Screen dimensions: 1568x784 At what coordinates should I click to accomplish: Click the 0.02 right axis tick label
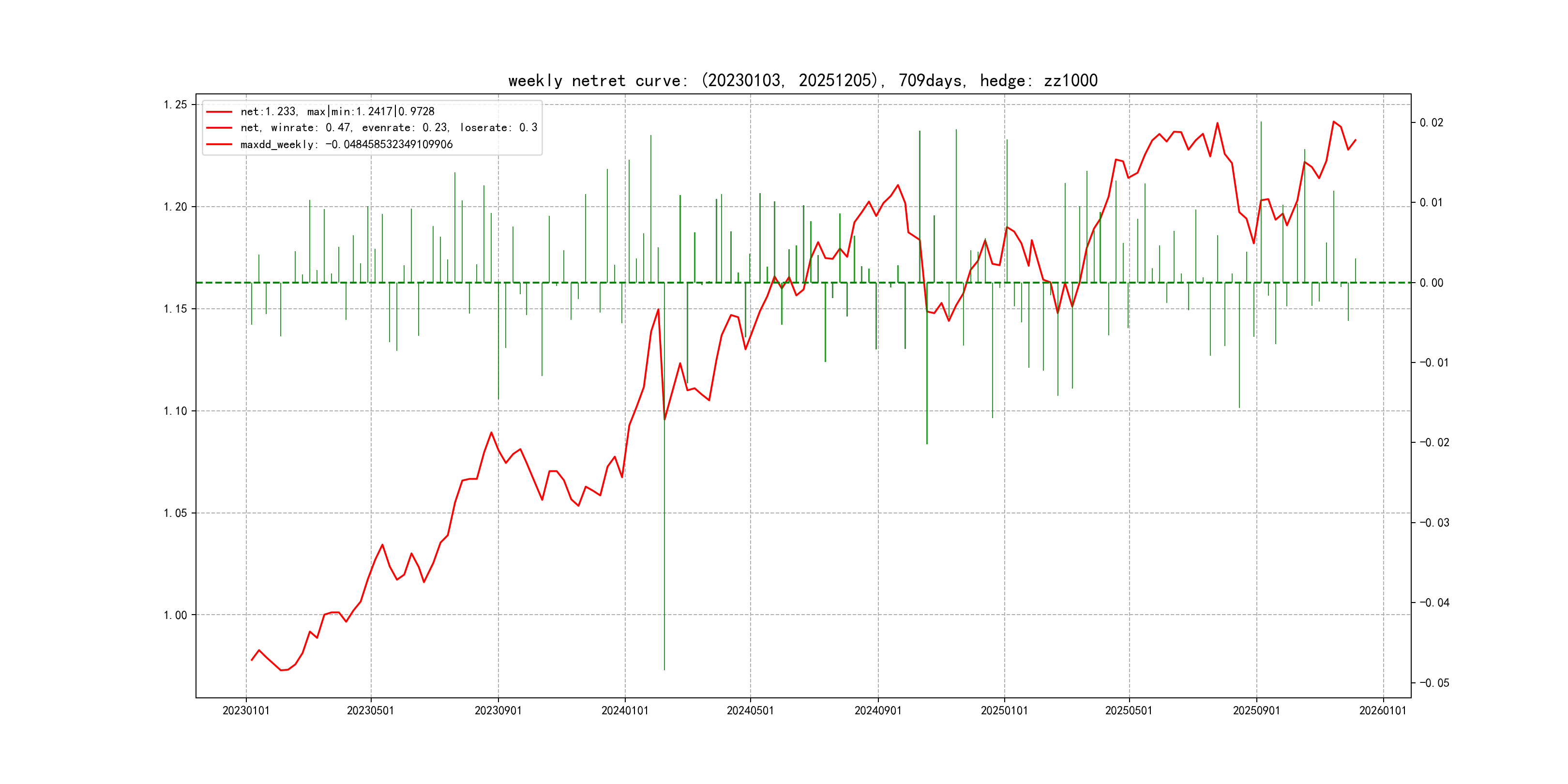click(1431, 123)
